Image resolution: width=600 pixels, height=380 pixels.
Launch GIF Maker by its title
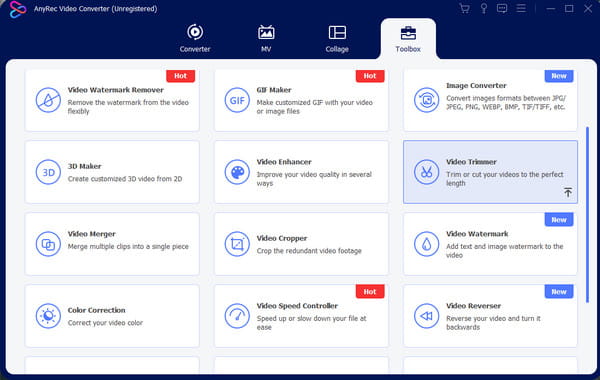coord(274,90)
